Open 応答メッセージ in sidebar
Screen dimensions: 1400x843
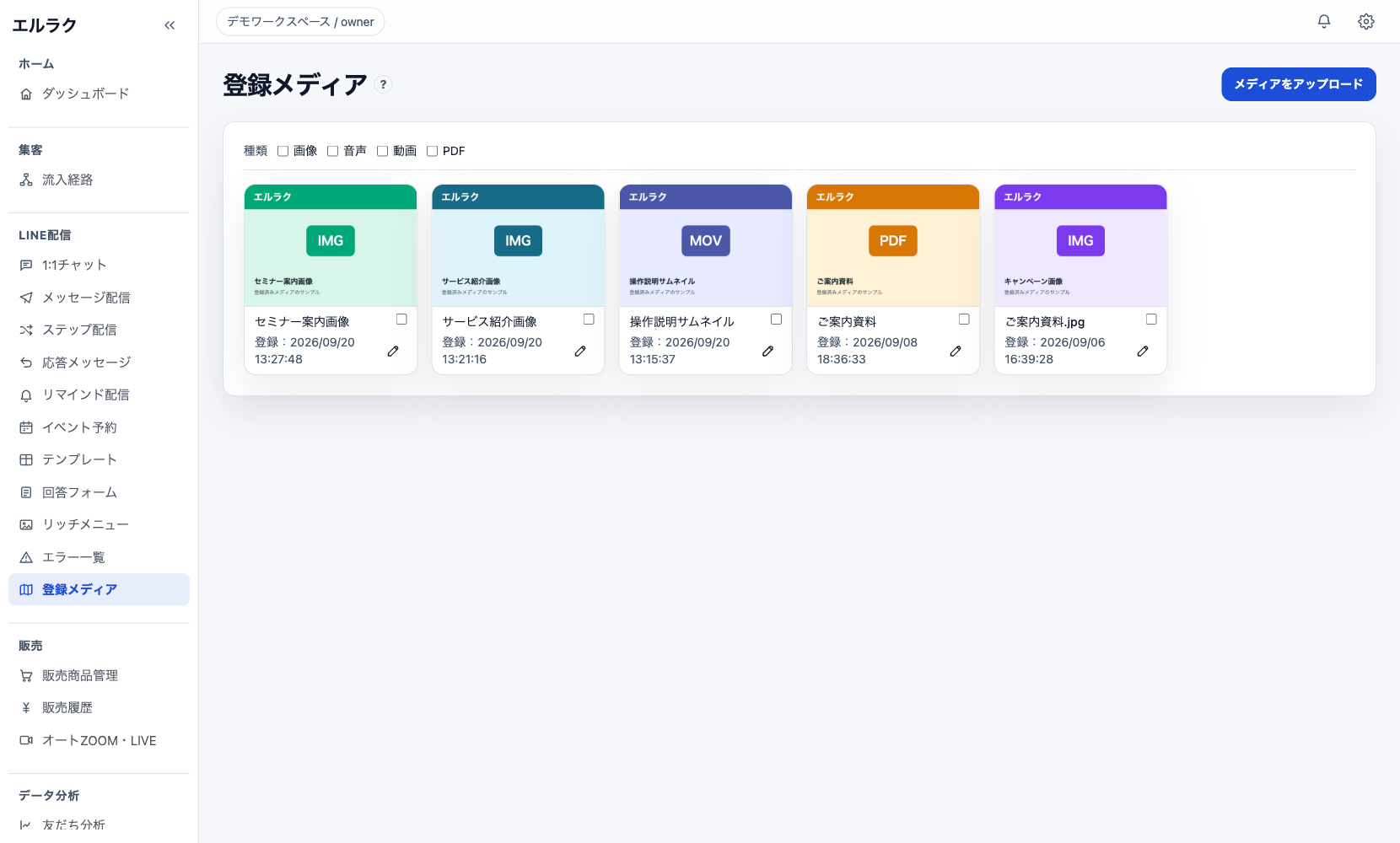click(99, 362)
